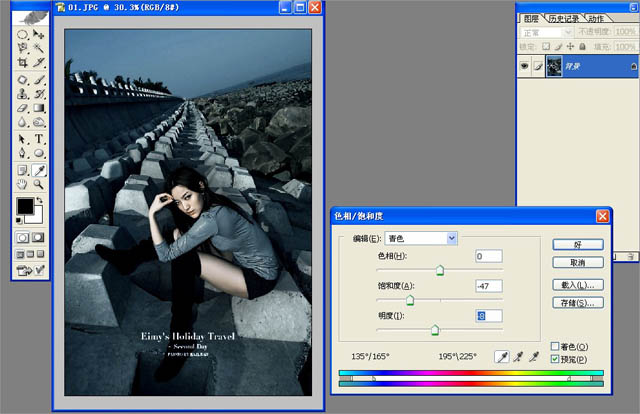Click the add-to-sample eyedropper (plus)
This screenshot has height=414, width=640.
coord(519,356)
